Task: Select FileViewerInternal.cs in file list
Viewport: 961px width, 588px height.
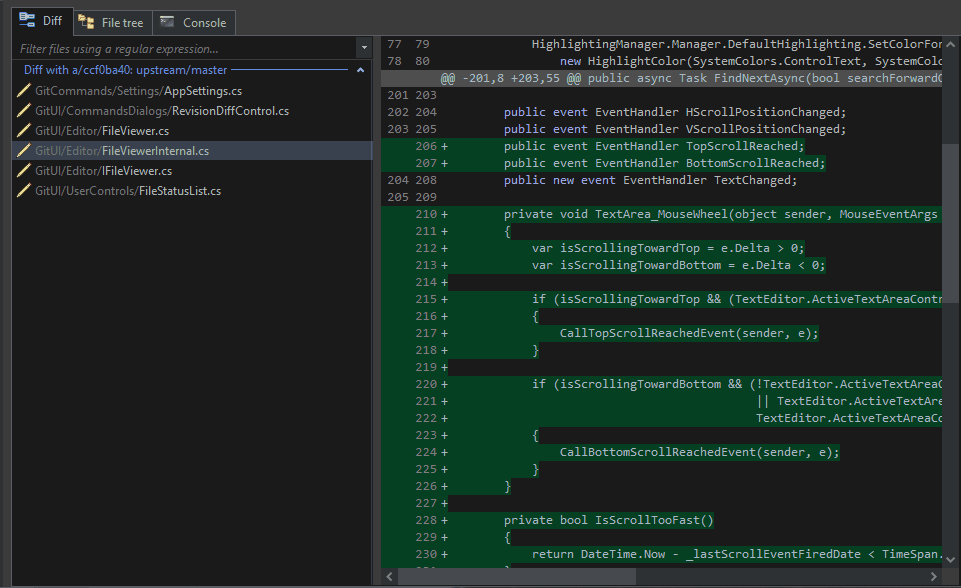Action: click(192, 151)
